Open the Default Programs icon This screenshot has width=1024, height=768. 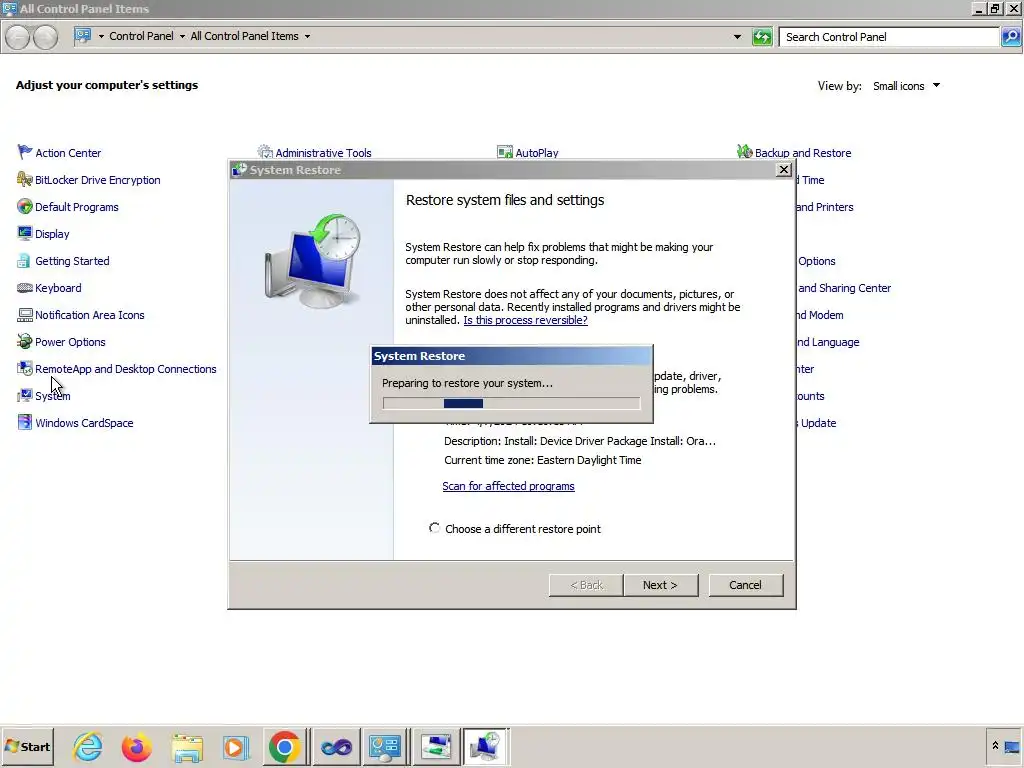pos(25,206)
